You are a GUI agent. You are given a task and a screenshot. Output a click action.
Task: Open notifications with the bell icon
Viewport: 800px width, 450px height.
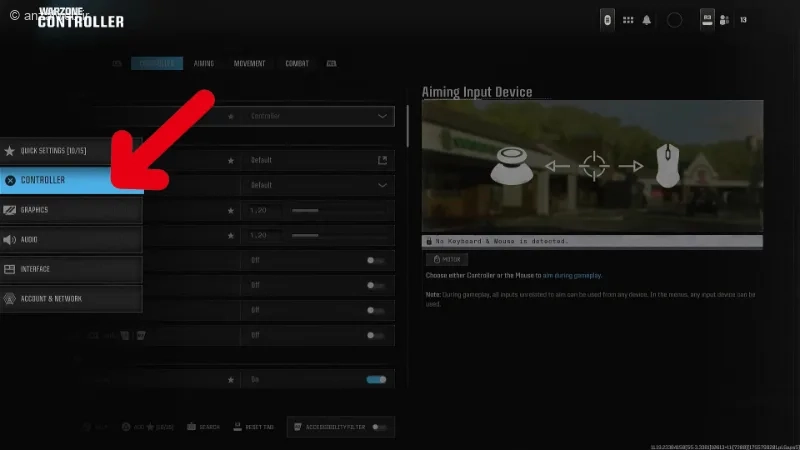coord(646,20)
